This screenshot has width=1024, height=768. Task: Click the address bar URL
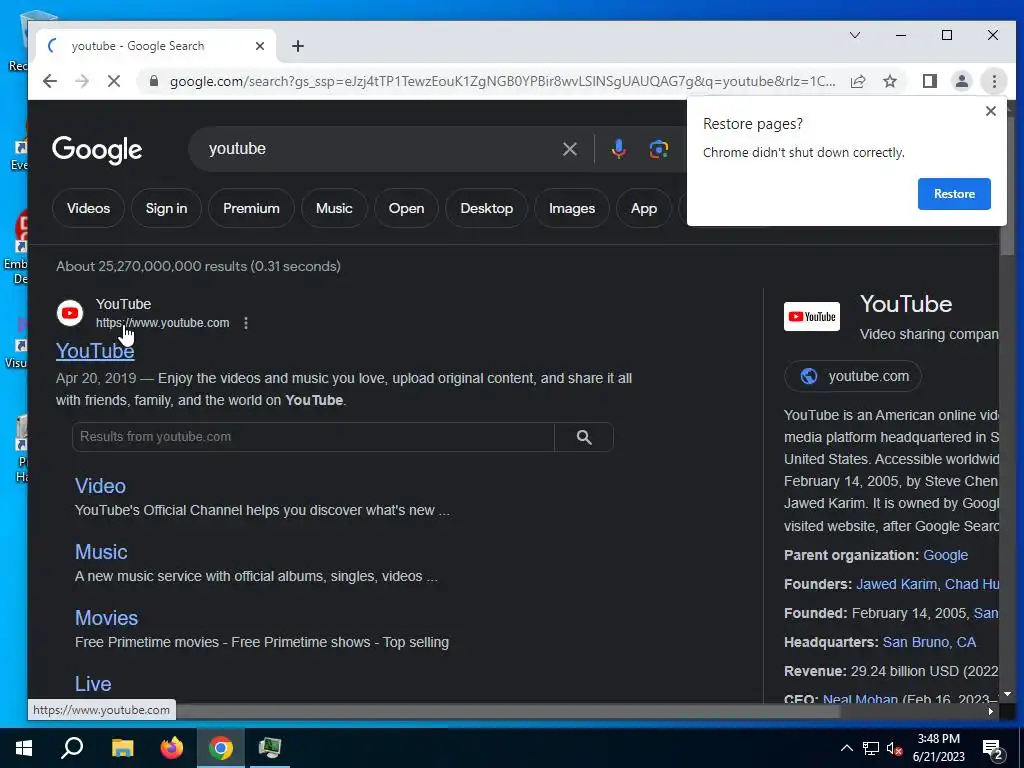coord(502,81)
